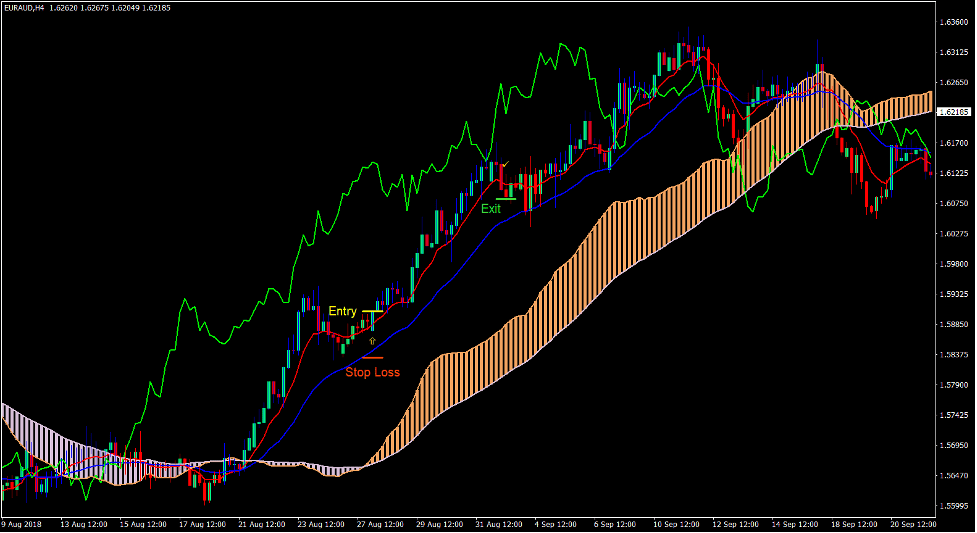Select the white Entry line marker
This screenshot has width=977, height=533.
tap(372, 312)
